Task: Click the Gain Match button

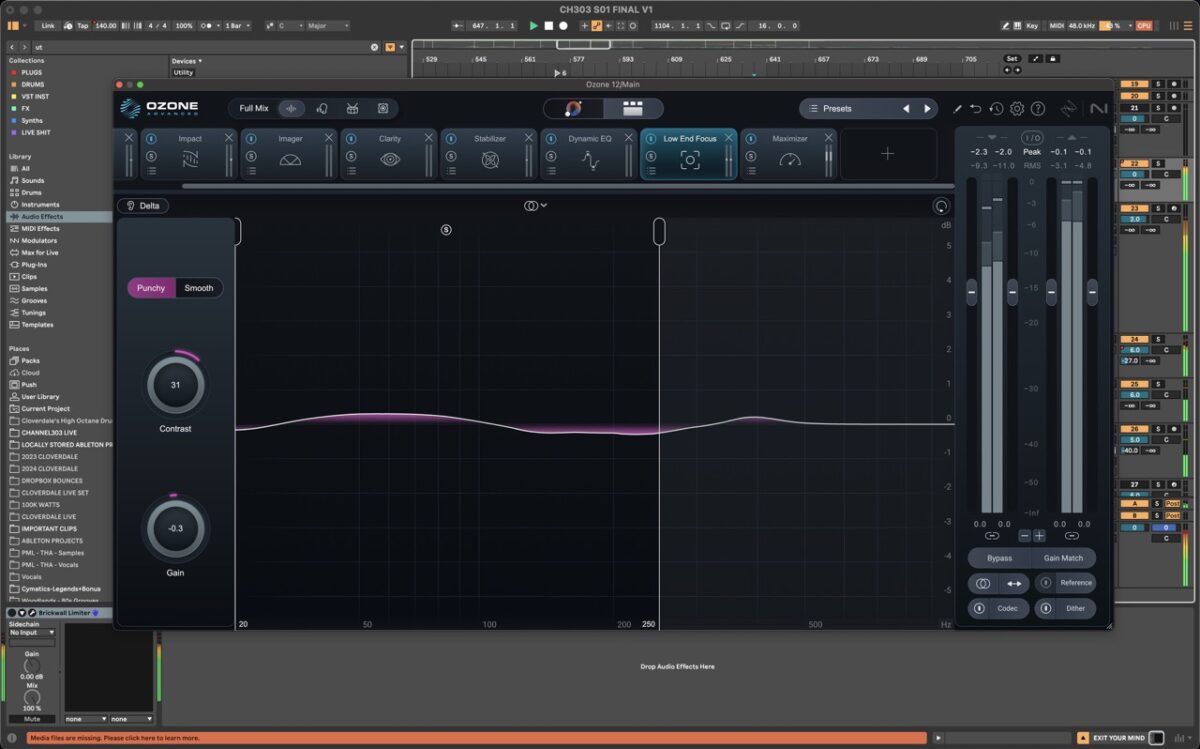Action: click(1064, 558)
